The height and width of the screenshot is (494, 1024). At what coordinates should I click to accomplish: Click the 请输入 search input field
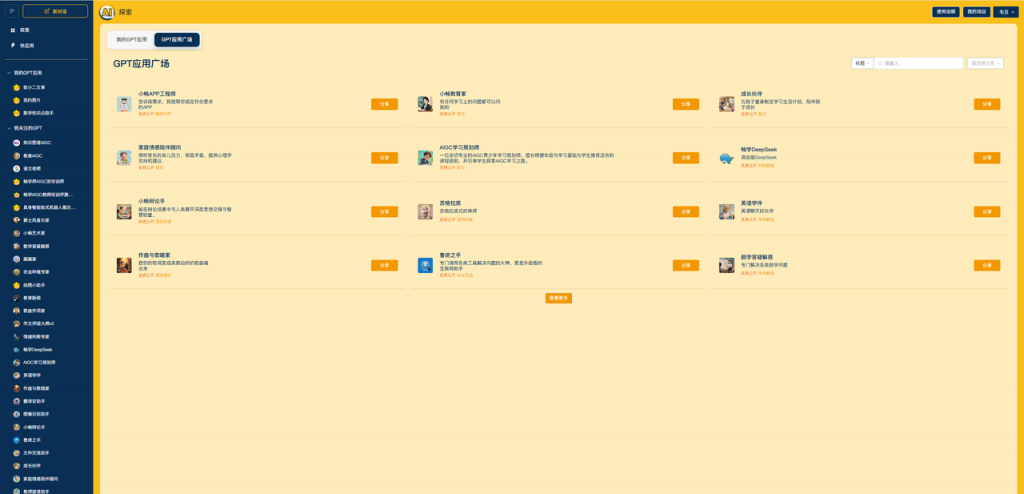(x=918, y=63)
